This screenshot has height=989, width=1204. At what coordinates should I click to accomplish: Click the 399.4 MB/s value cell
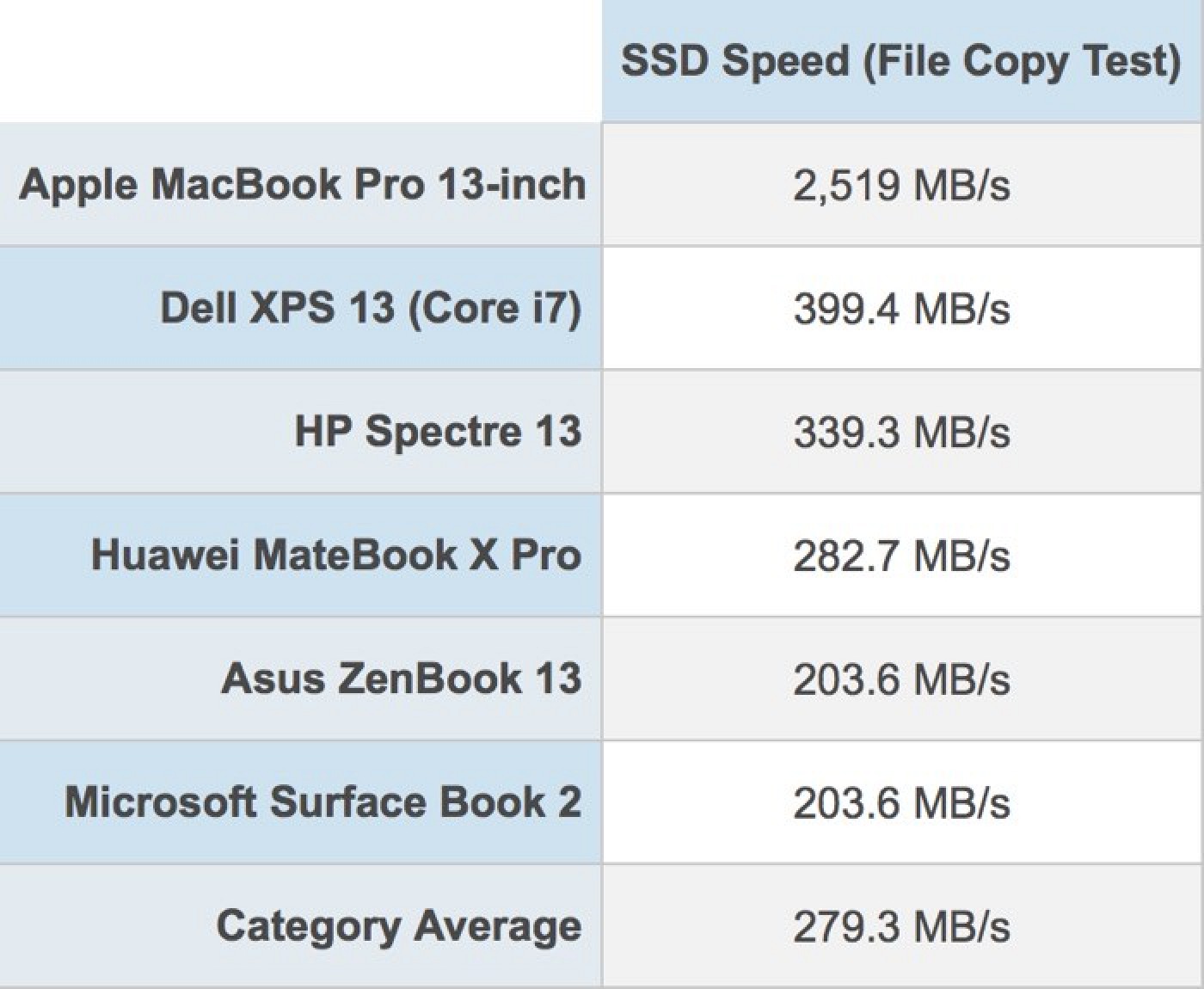[901, 309]
